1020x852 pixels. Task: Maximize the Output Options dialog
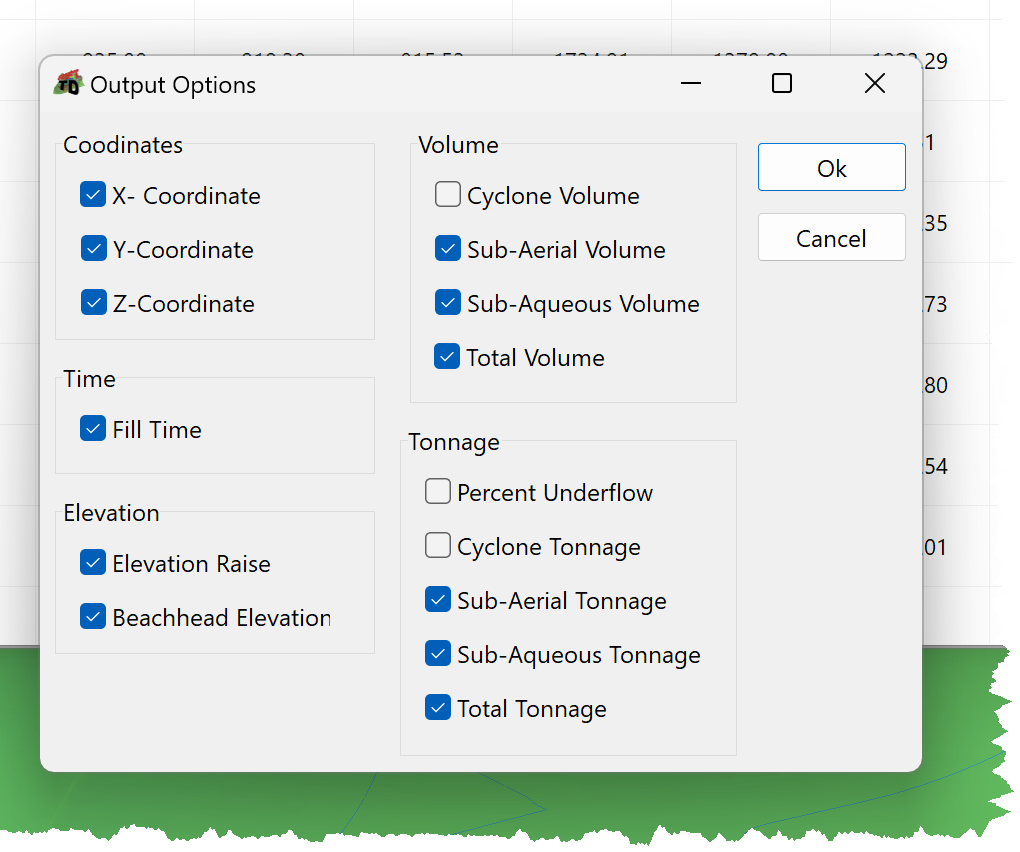(781, 83)
